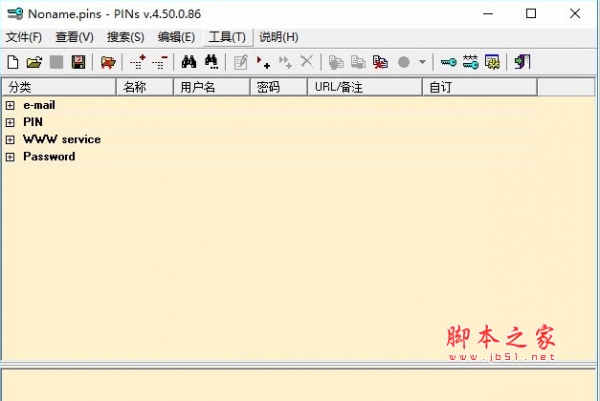Click the binoculars find icon
Screen dimensions: 600x401
(x=189, y=62)
